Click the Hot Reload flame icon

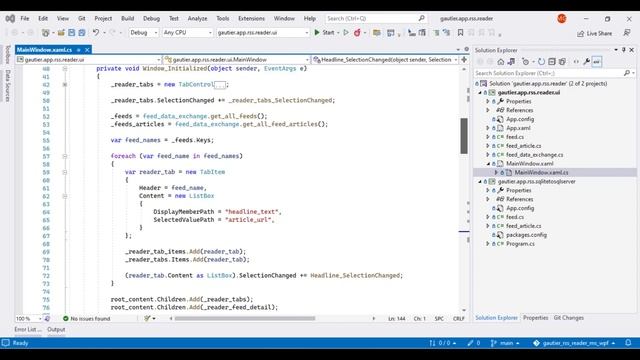click(357, 33)
